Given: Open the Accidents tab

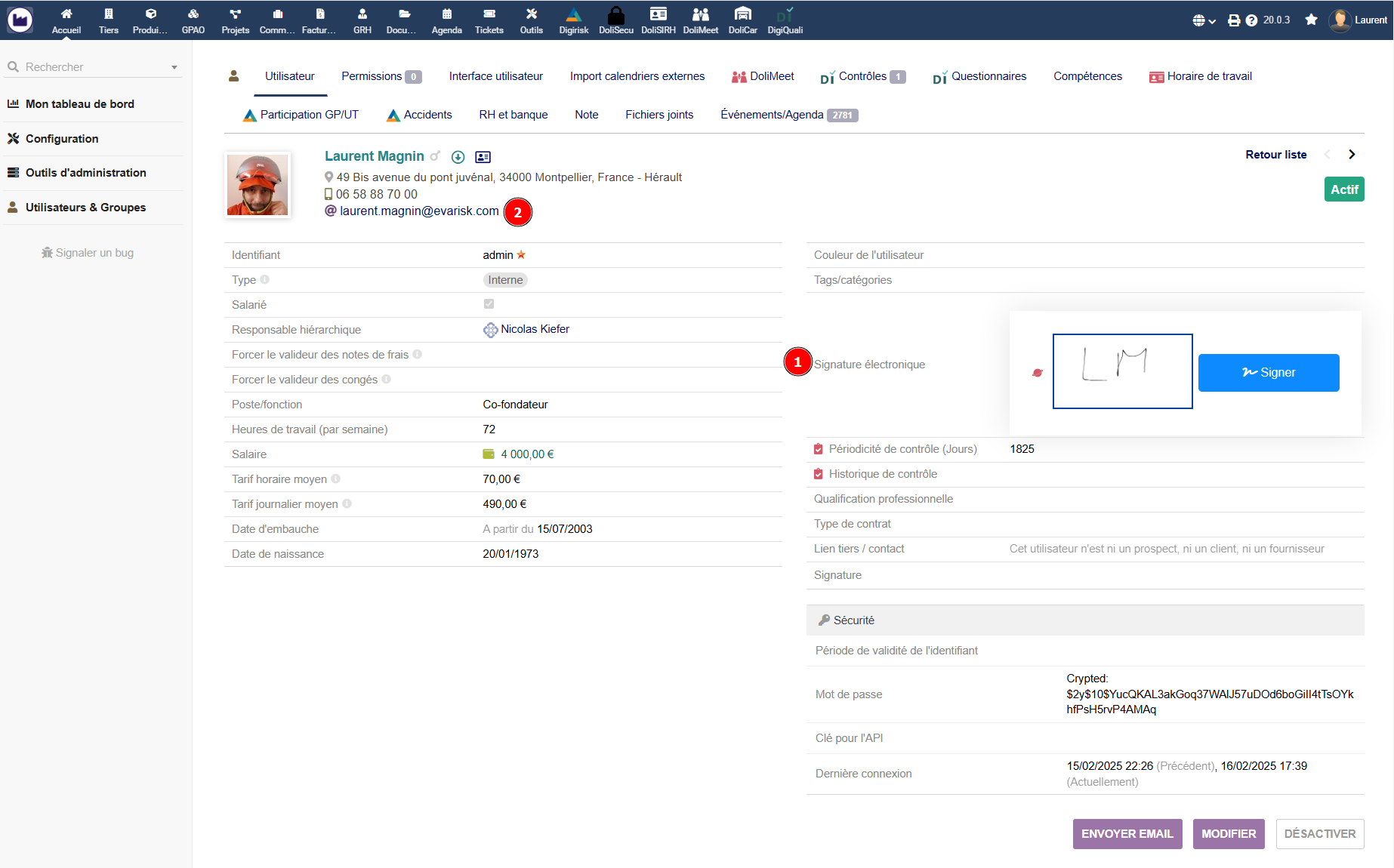Looking at the screenshot, I should [419, 115].
